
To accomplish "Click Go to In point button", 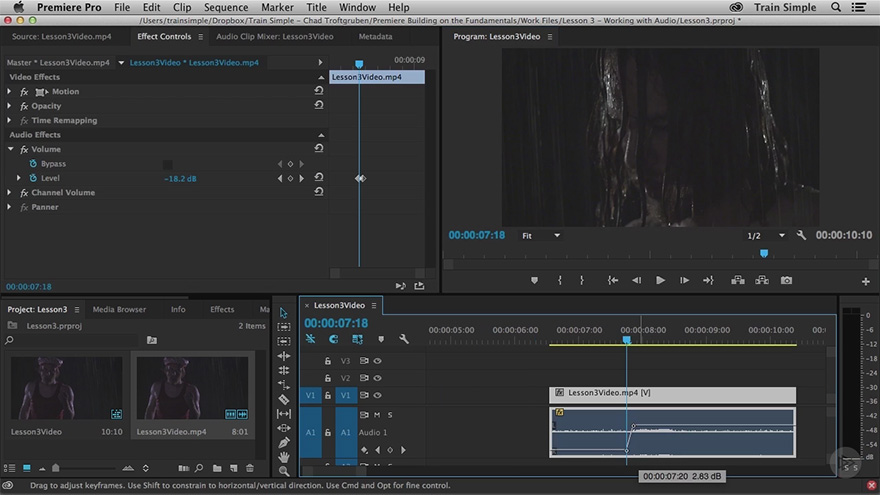I will (612, 280).
